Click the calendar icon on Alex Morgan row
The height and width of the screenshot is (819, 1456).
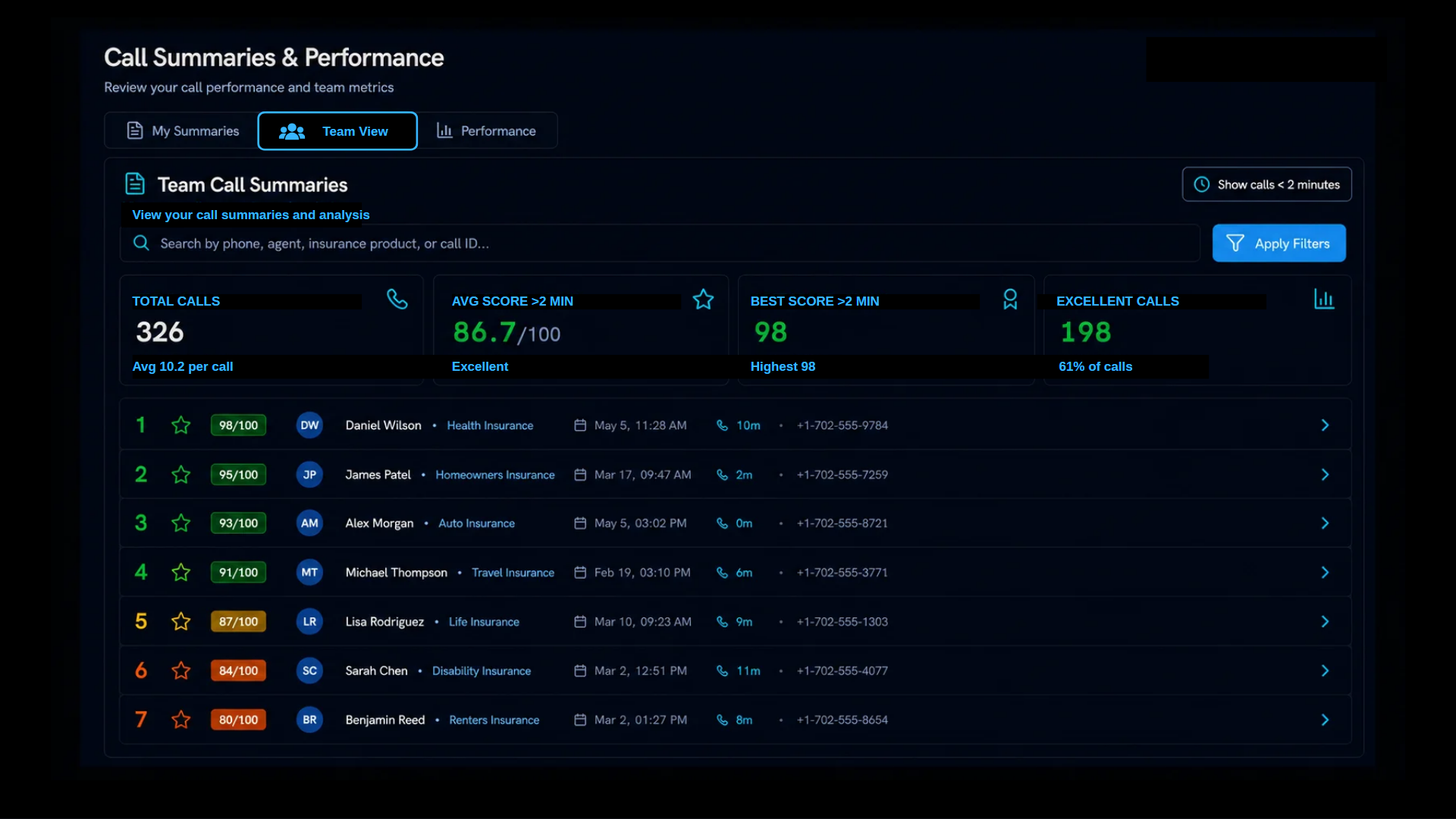(580, 523)
